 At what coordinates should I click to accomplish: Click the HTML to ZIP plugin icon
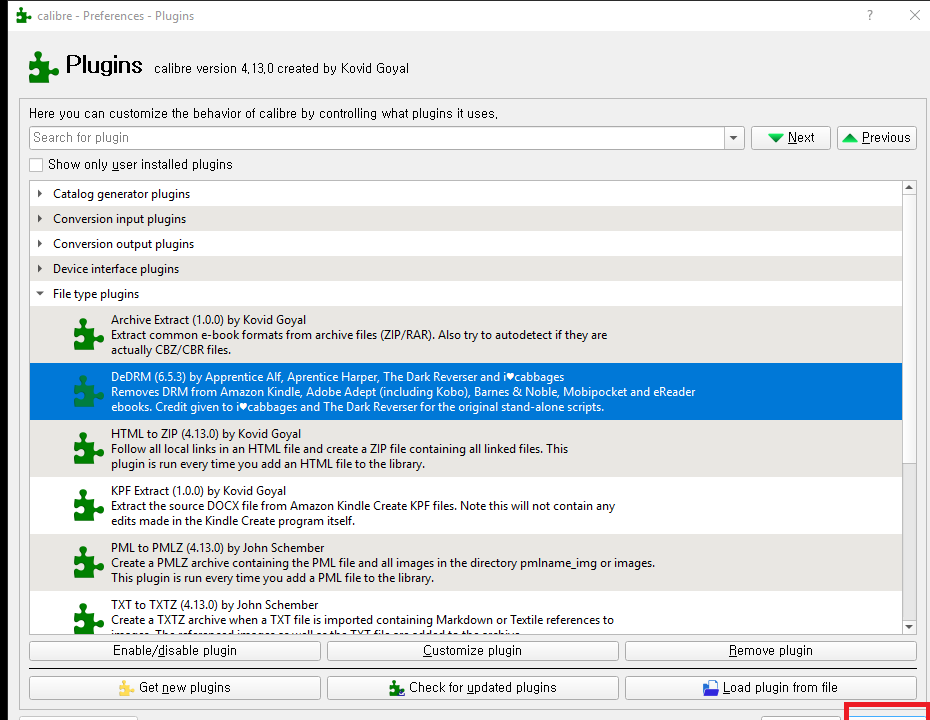(88, 448)
